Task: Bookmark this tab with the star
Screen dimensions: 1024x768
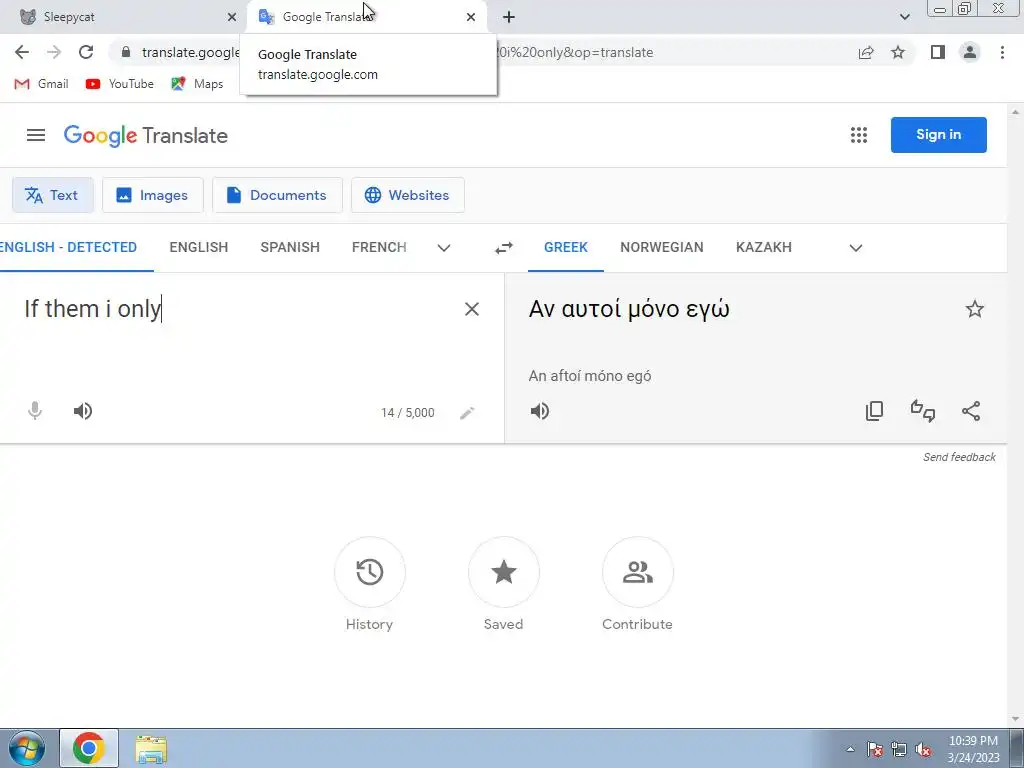Action: [898, 52]
